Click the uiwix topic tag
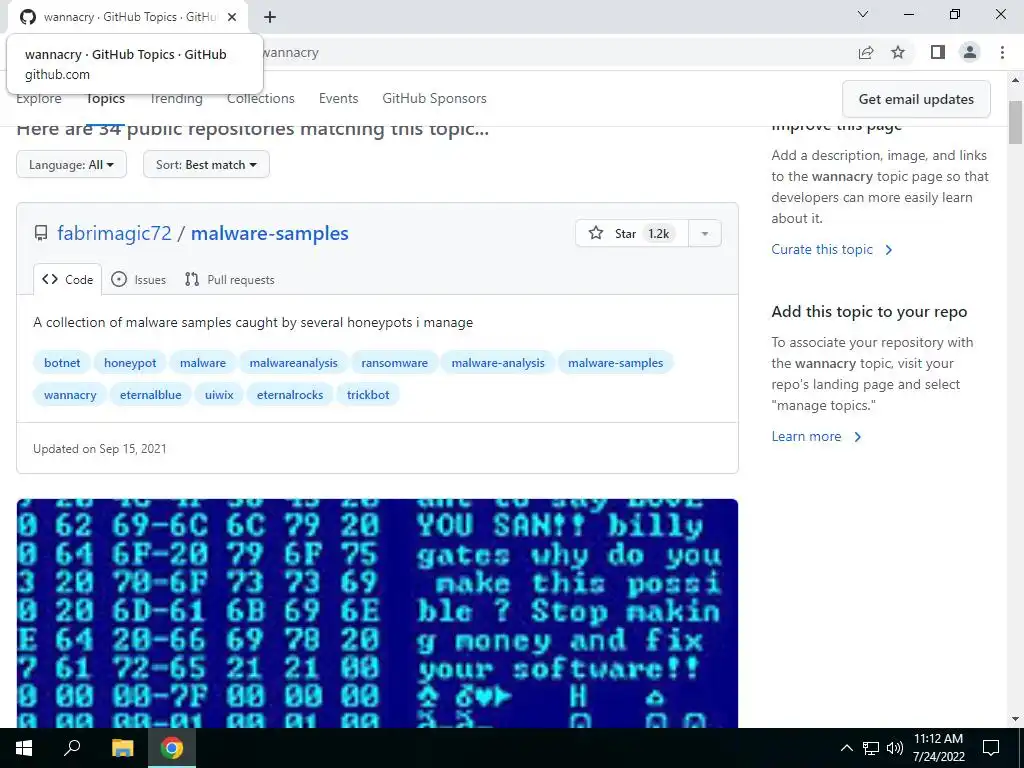This screenshot has width=1024, height=768. click(219, 395)
